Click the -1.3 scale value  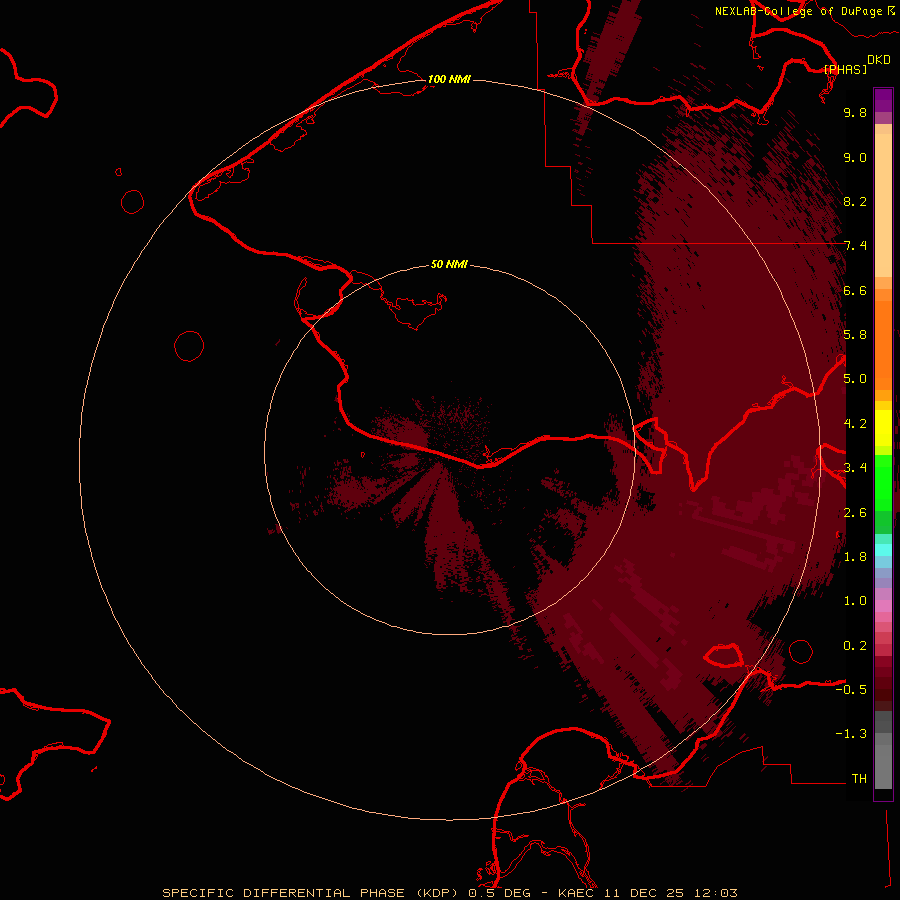(x=851, y=734)
